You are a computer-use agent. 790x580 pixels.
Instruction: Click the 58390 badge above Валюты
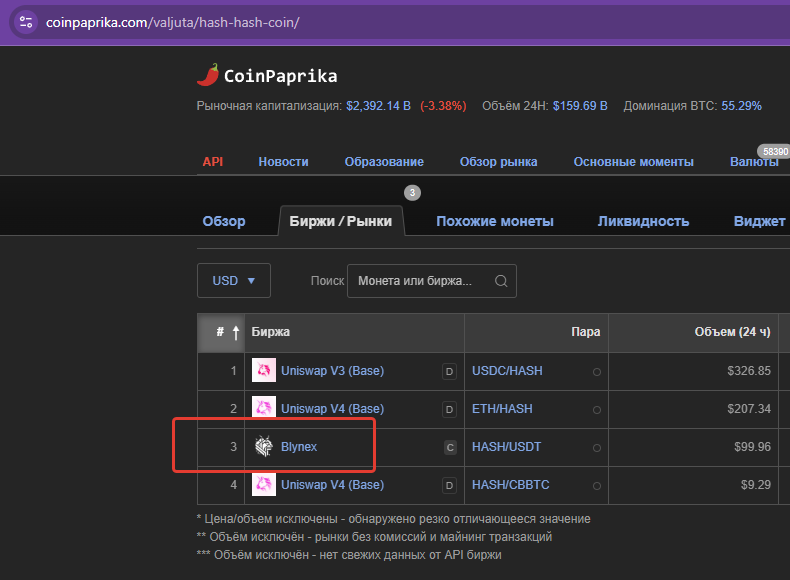(x=774, y=151)
